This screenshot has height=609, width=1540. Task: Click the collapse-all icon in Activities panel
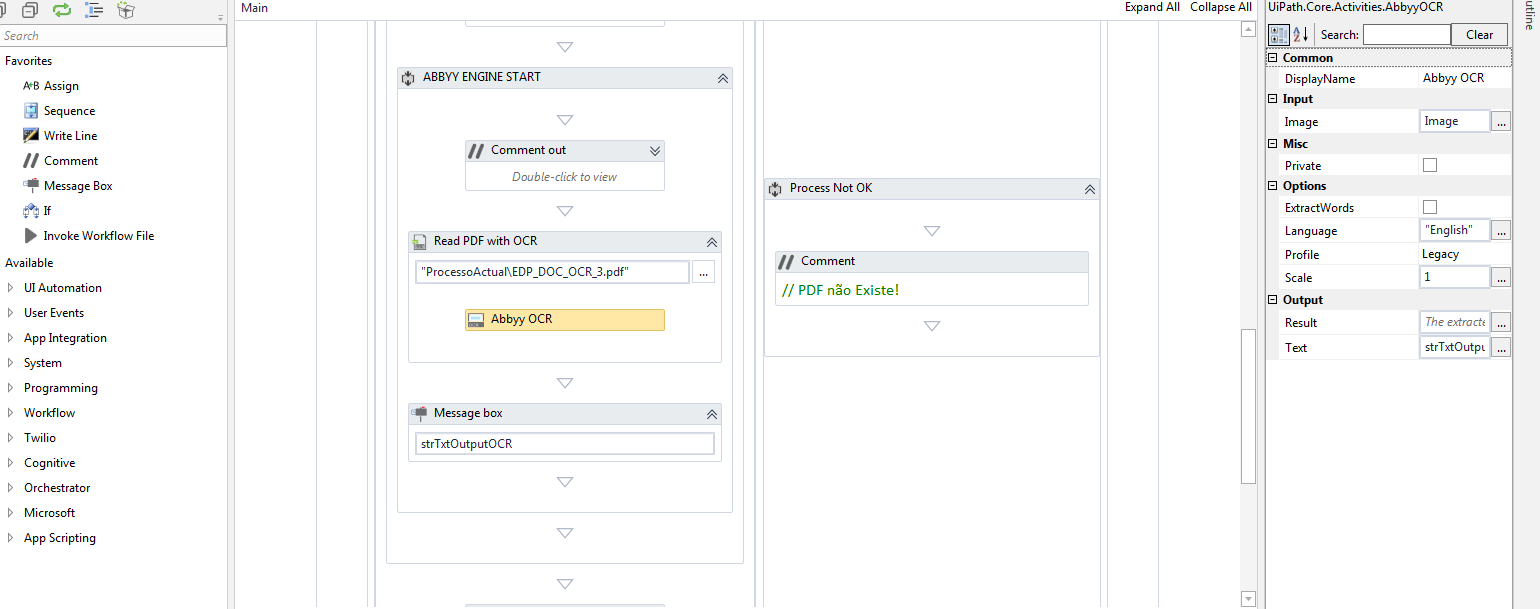(30, 10)
